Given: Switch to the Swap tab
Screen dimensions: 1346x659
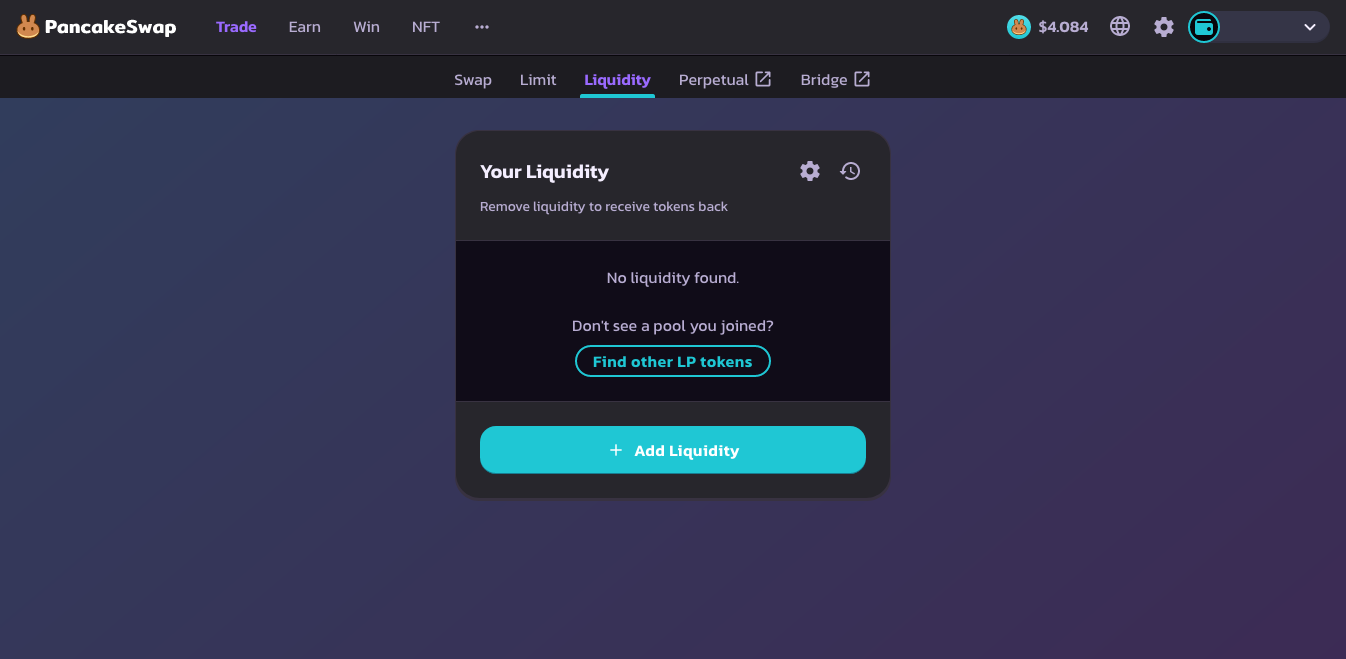Looking at the screenshot, I should tap(473, 80).
